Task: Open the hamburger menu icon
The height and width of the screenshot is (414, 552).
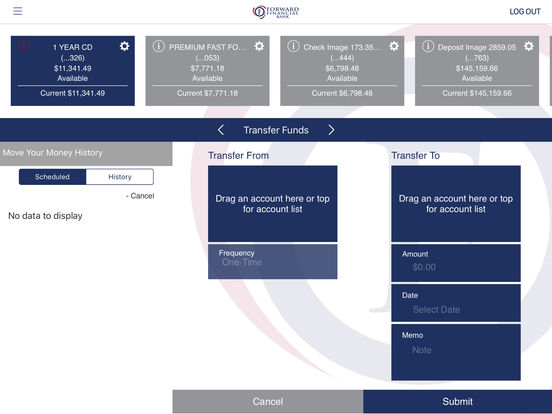Action: tap(18, 11)
